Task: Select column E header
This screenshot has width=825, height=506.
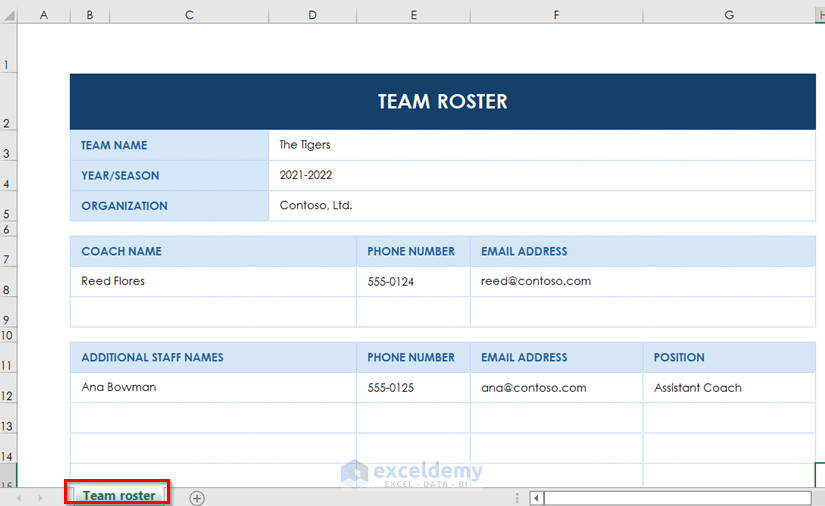Action: tap(414, 15)
